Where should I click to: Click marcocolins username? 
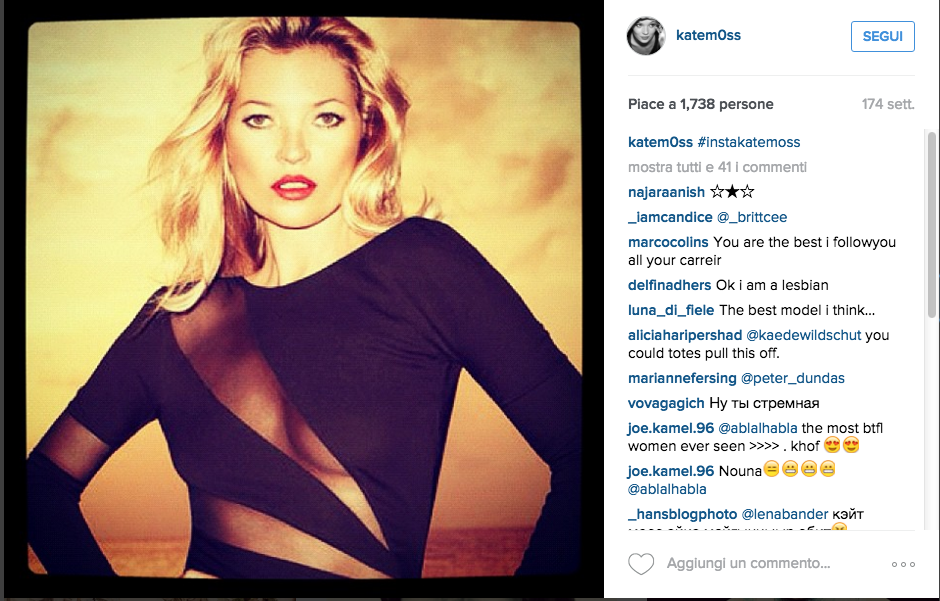point(668,242)
